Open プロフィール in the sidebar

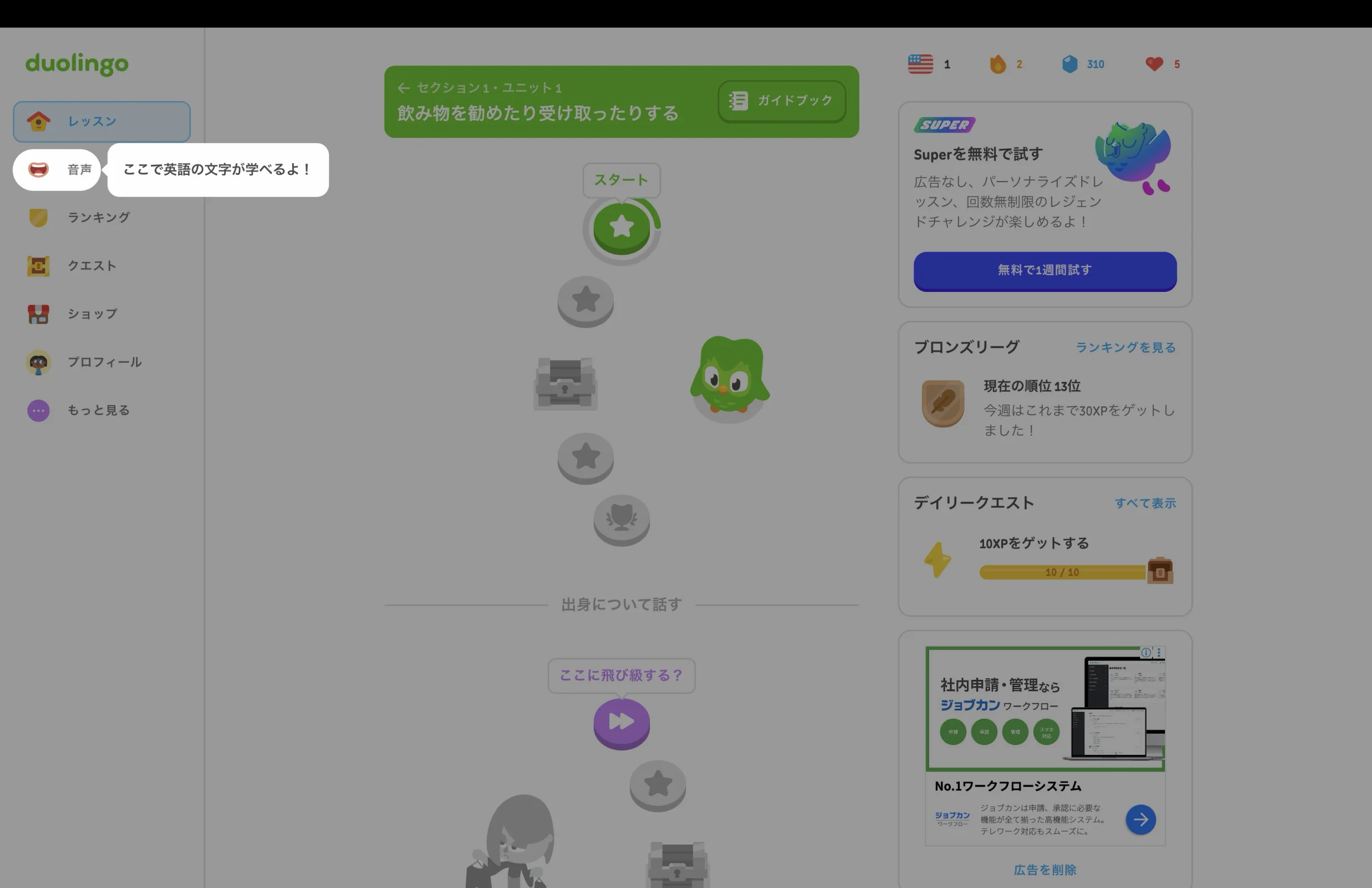102,362
